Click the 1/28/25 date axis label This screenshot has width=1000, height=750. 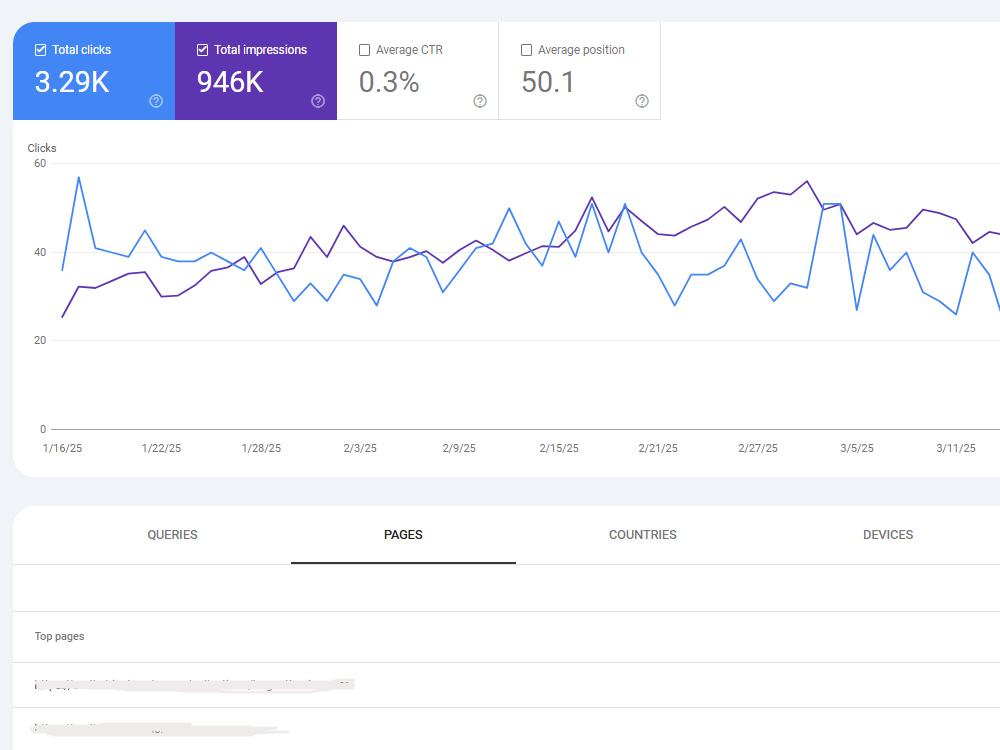(261, 448)
